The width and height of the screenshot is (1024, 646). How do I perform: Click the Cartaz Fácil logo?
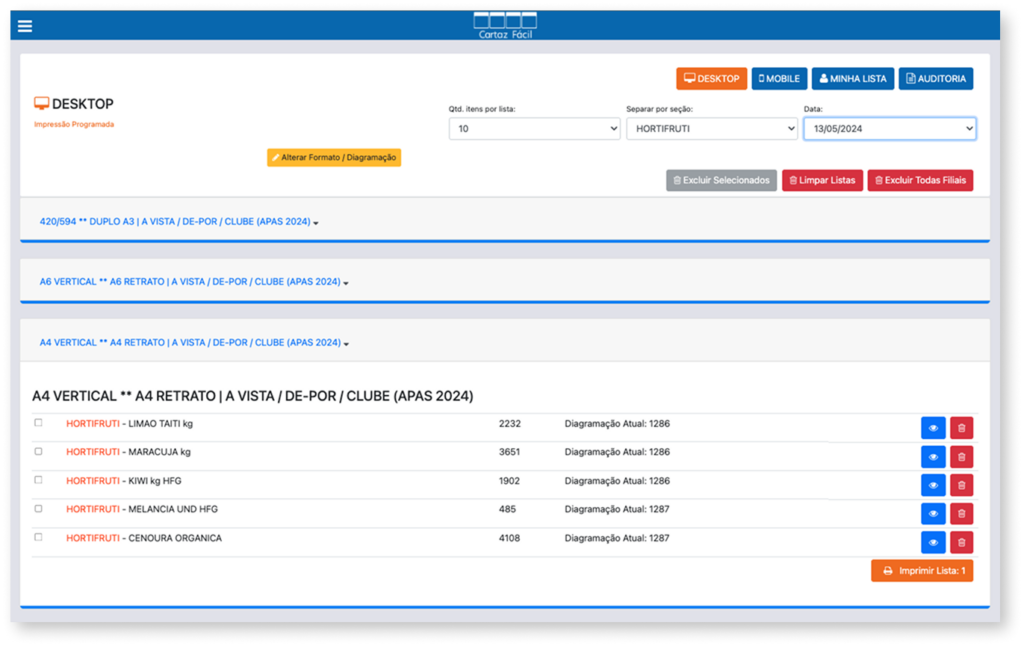pyautogui.click(x=505, y=25)
